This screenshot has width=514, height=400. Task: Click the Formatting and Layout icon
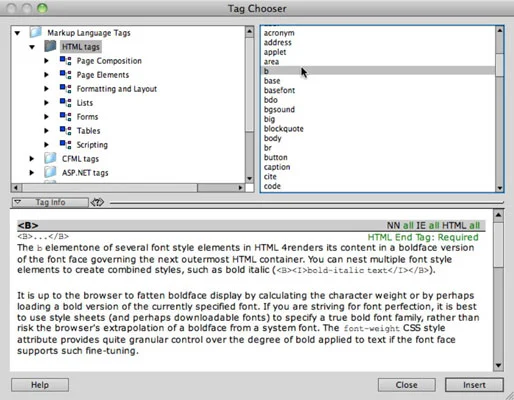(65, 88)
